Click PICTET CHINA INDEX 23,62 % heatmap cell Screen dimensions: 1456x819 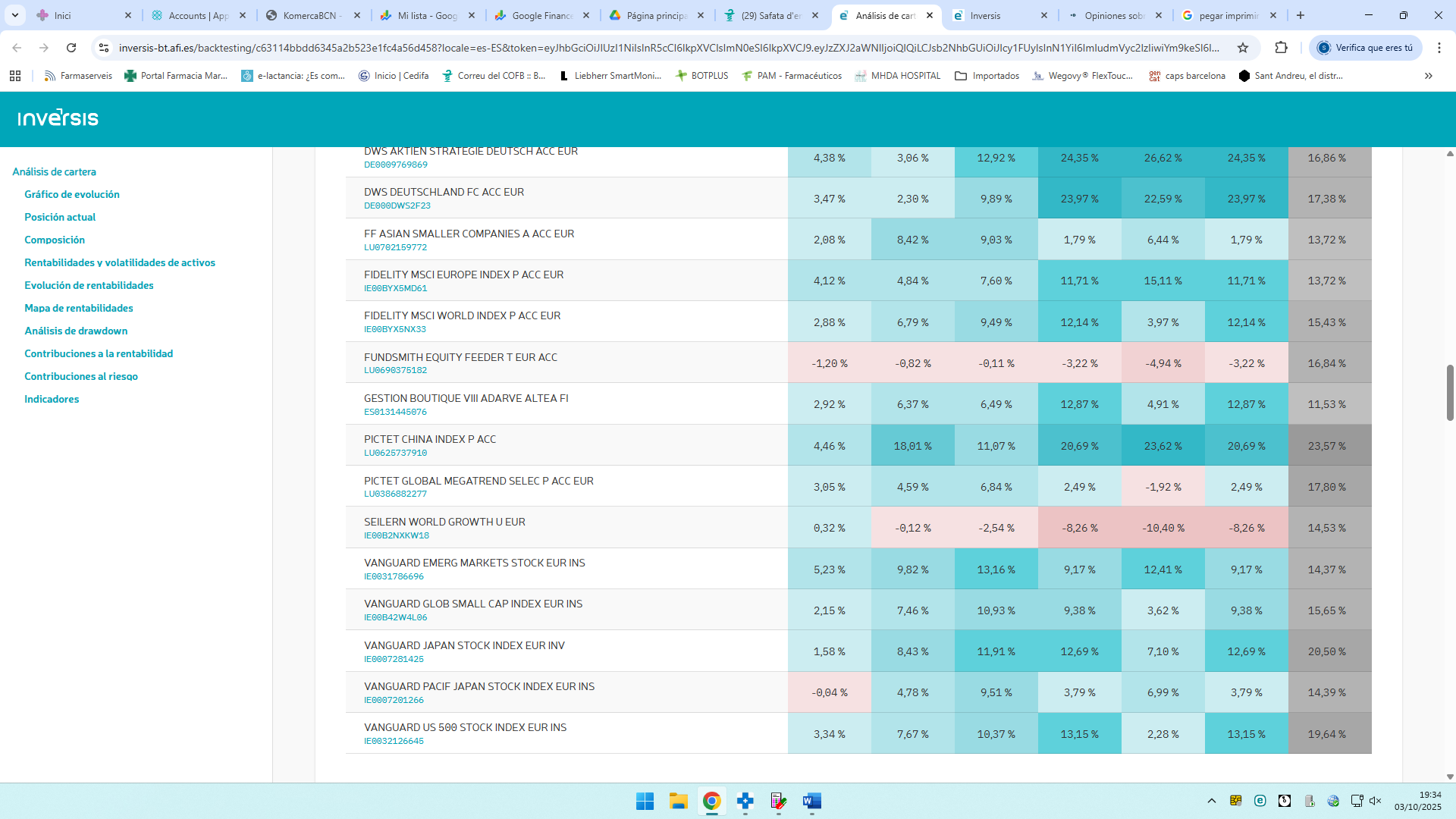coord(1163,446)
